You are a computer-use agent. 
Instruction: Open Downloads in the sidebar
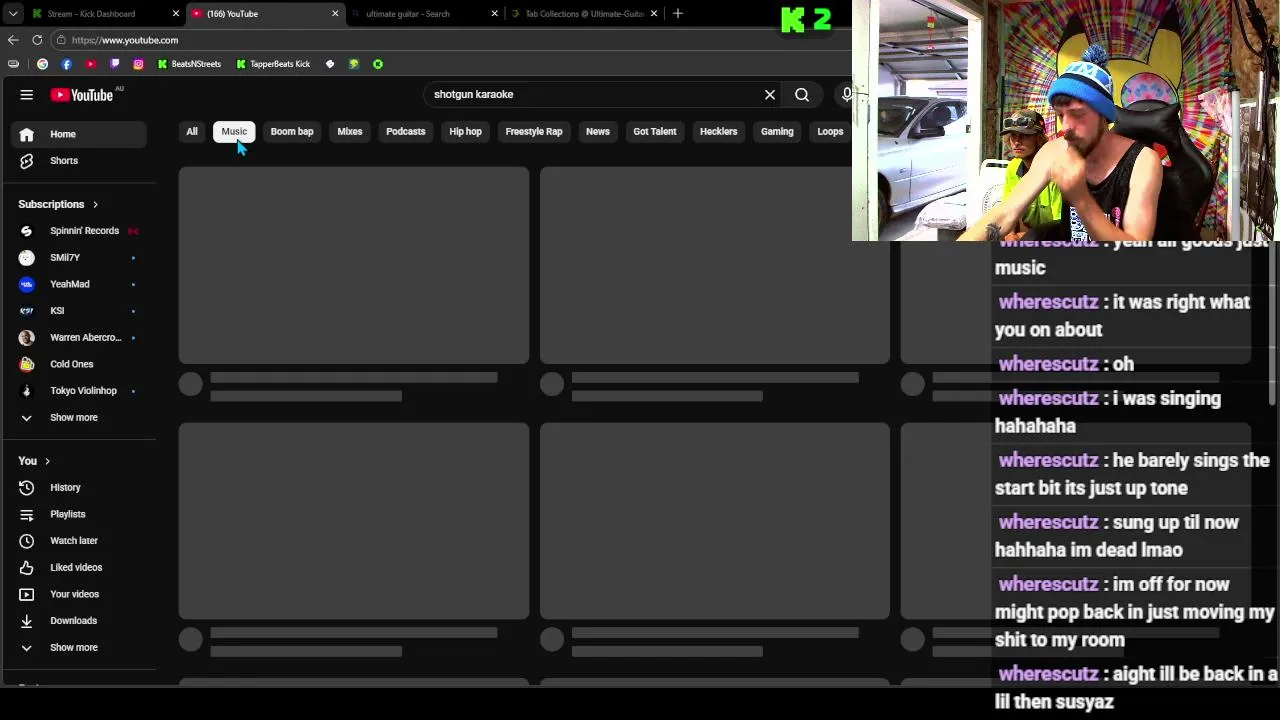coord(78,621)
